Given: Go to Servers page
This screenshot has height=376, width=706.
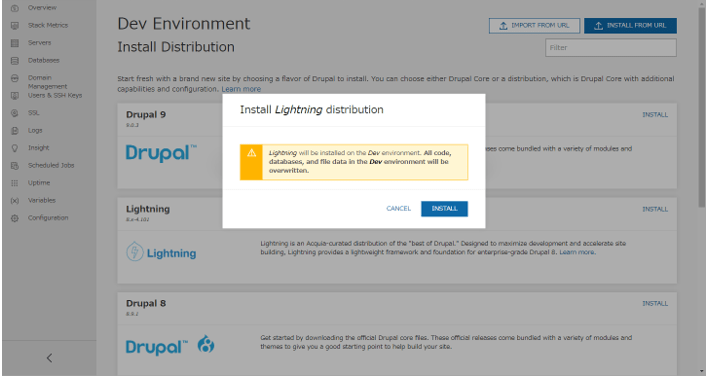Looking at the screenshot, I should (40, 43).
